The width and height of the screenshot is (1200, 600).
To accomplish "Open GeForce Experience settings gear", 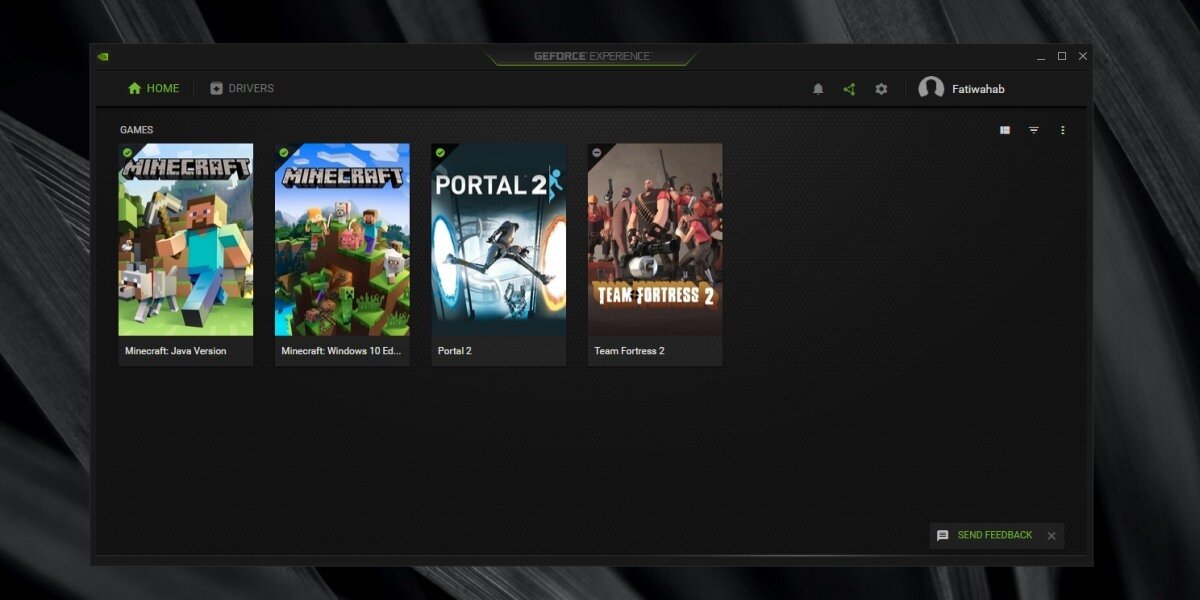I will [x=881, y=89].
